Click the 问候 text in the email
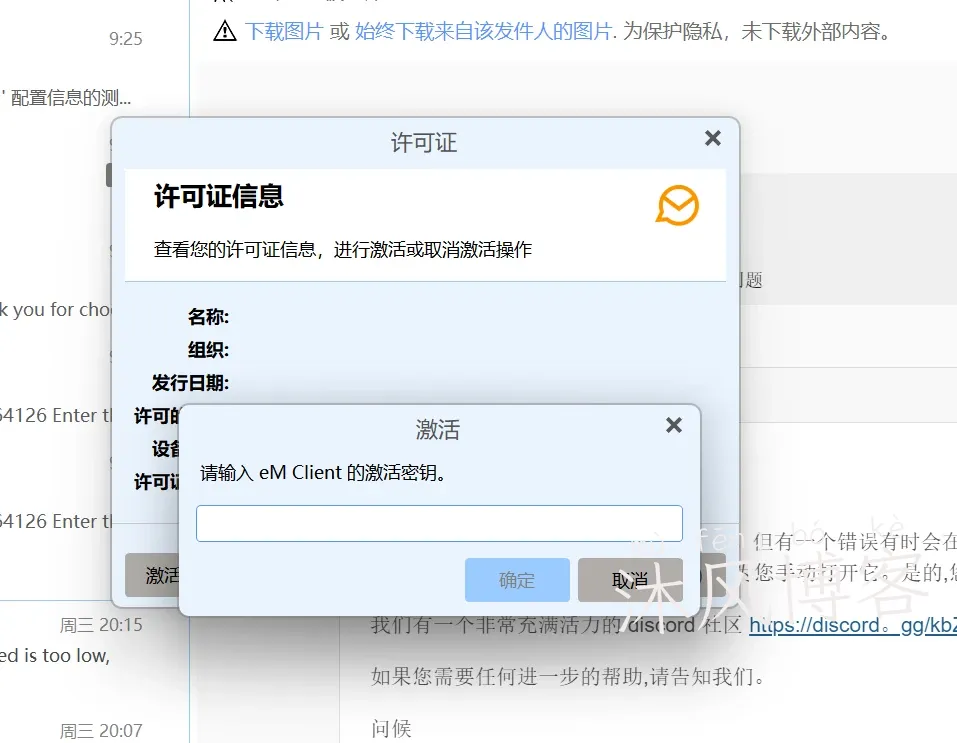This screenshot has height=743, width=957. tap(391, 728)
